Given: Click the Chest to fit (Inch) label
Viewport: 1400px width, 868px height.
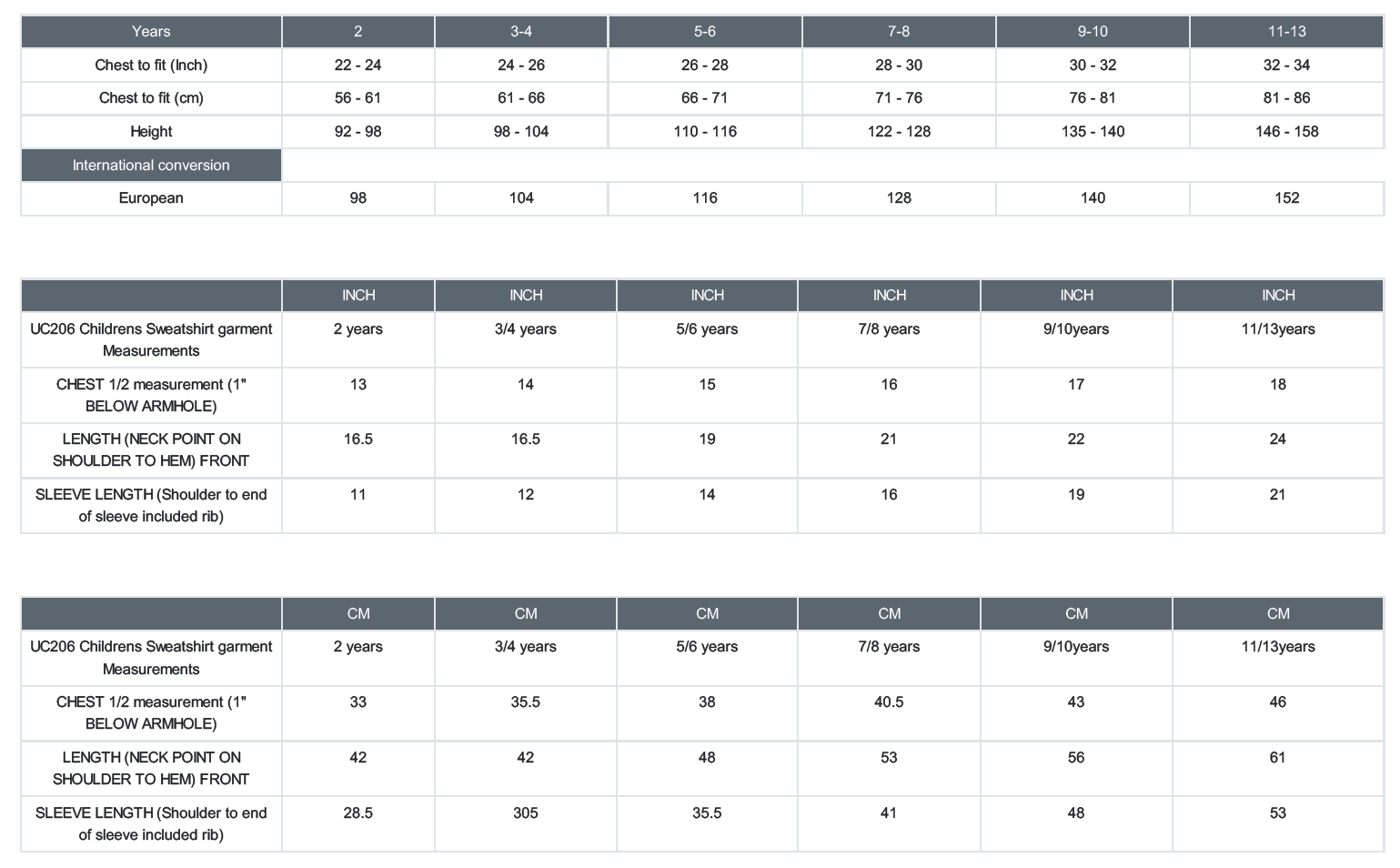Looking at the screenshot, I should (151, 66).
